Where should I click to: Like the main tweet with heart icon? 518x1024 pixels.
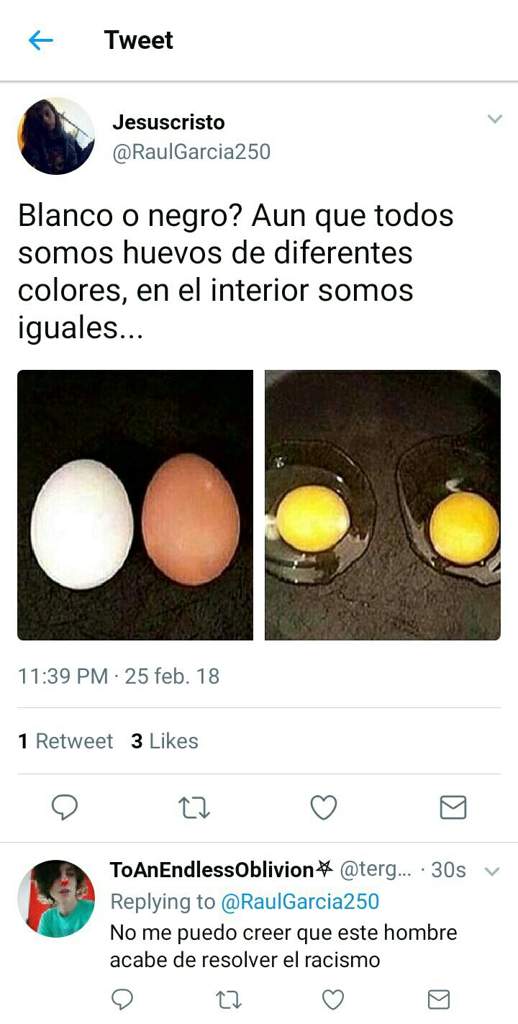[x=323, y=808]
